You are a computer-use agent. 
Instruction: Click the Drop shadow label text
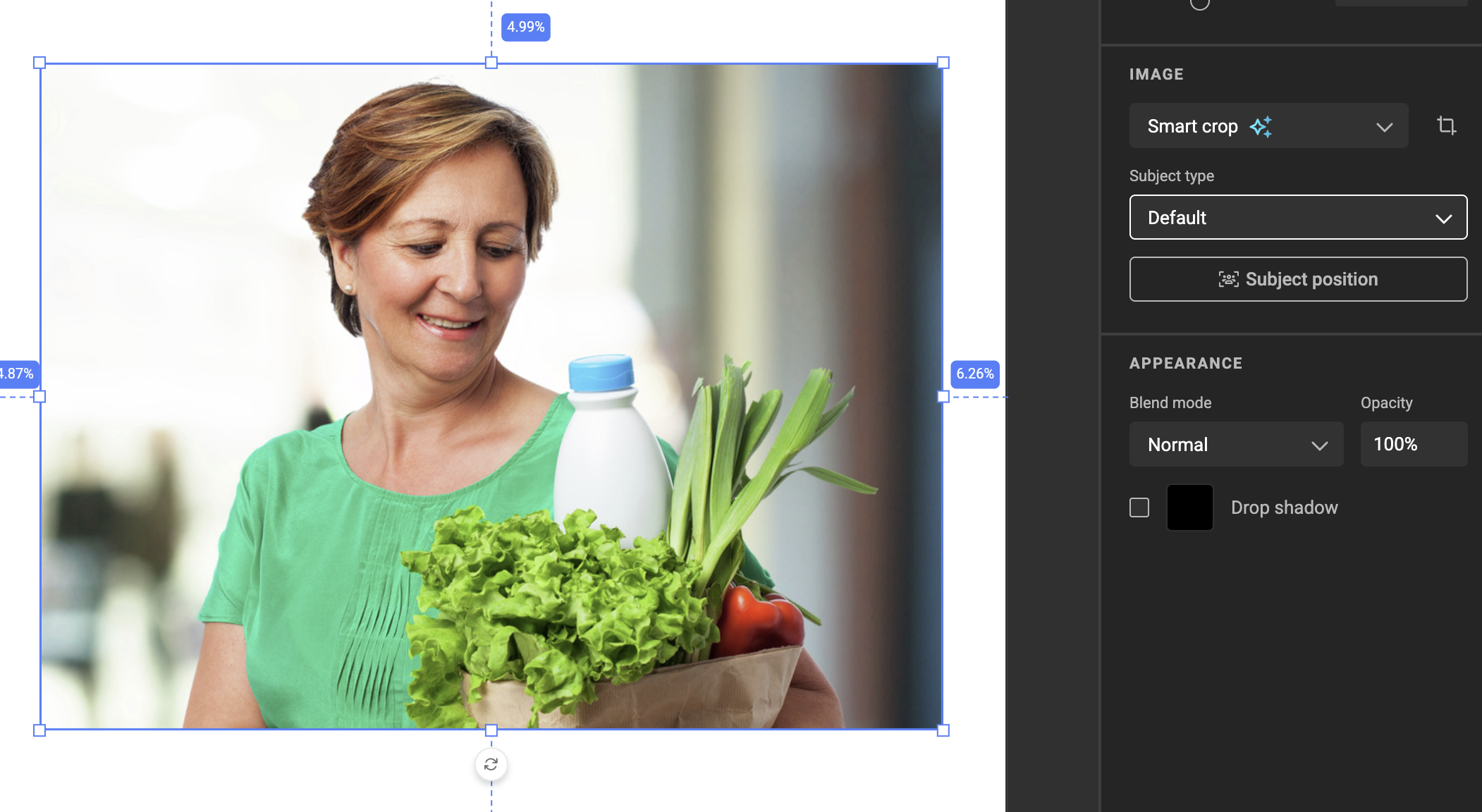pos(1285,508)
